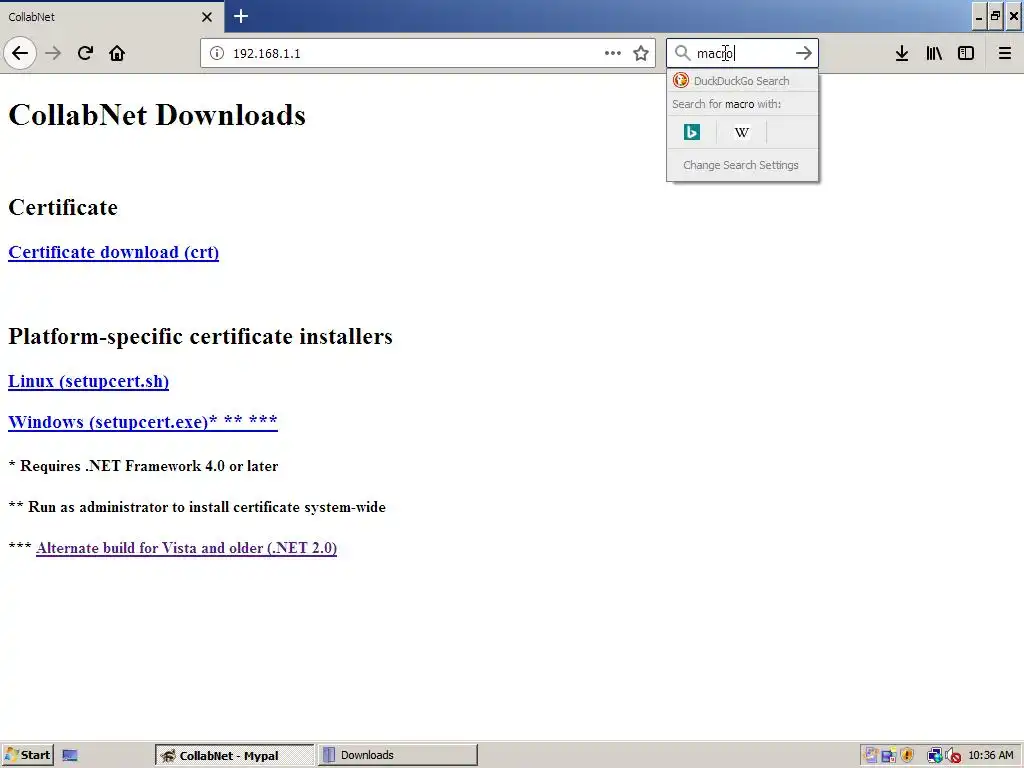Click the security shield tray icon
The height and width of the screenshot is (768, 1024).
(x=906, y=756)
